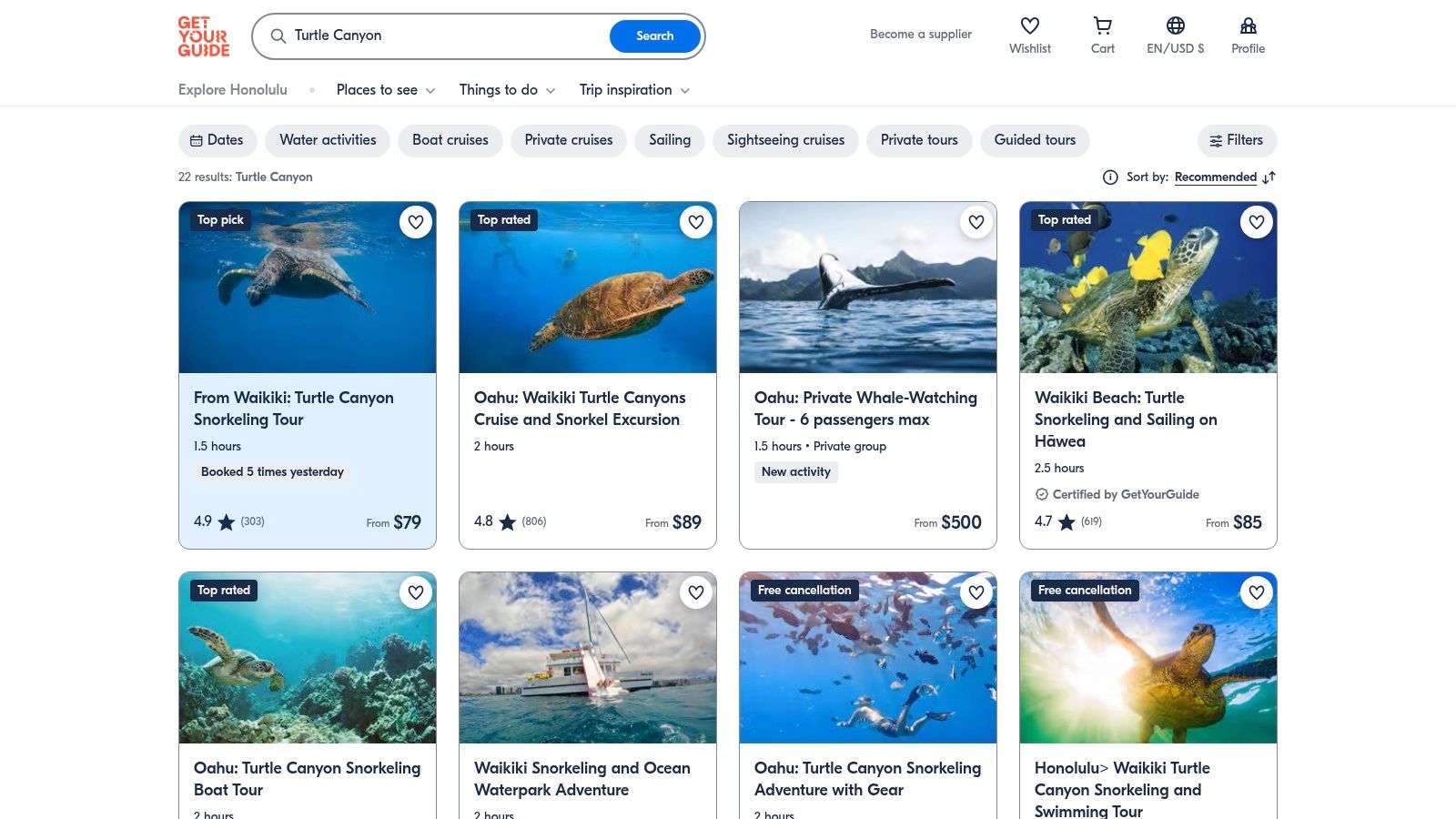This screenshot has height=819, width=1456.
Task: Filter by Water activities
Action: (328, 140)
